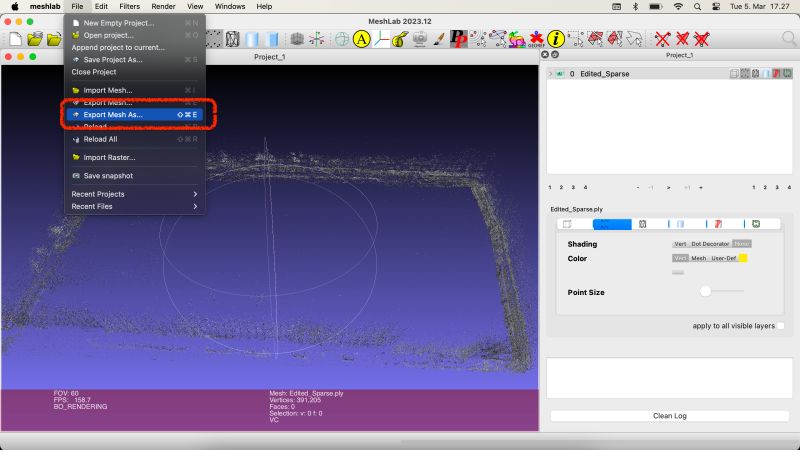Enable Wireframe rendering mode in toolbar
800x450 pixels.
pyautogui.click(x=232, y=39)
